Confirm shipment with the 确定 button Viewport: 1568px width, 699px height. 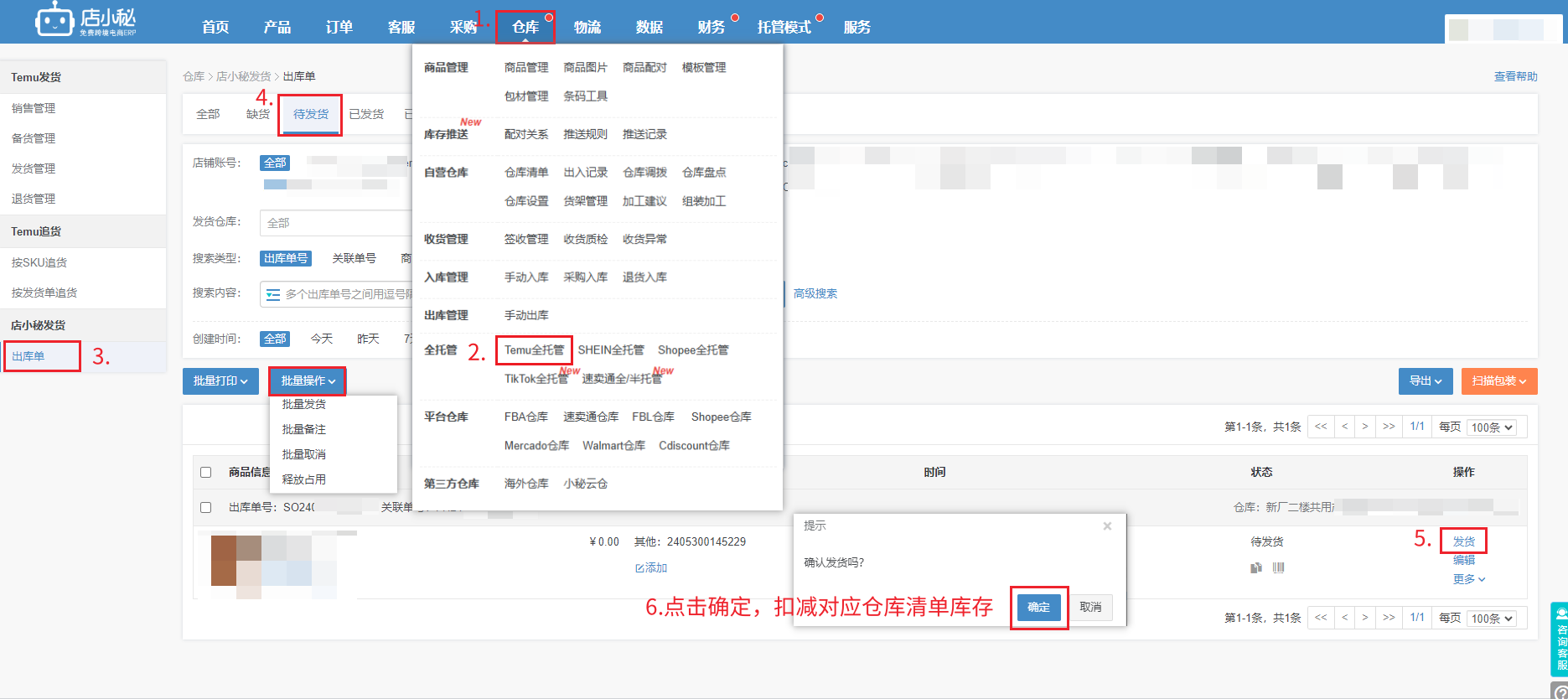(1038, 607)
